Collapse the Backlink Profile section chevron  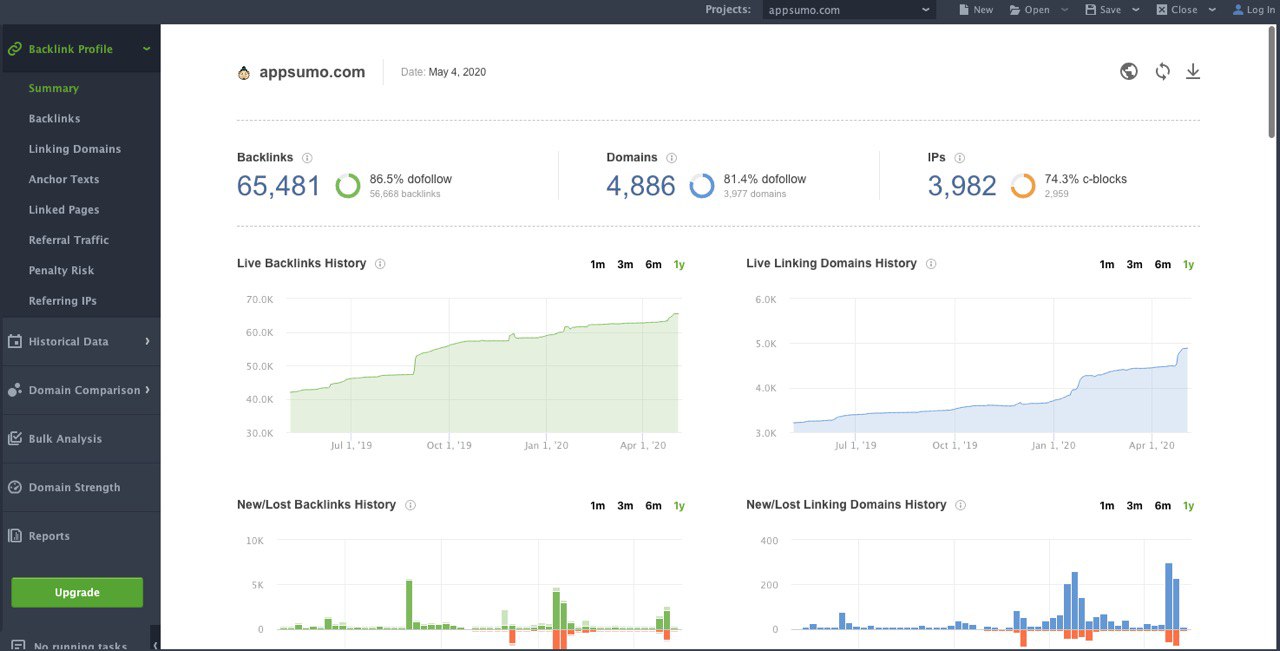(x=147, y=49)
